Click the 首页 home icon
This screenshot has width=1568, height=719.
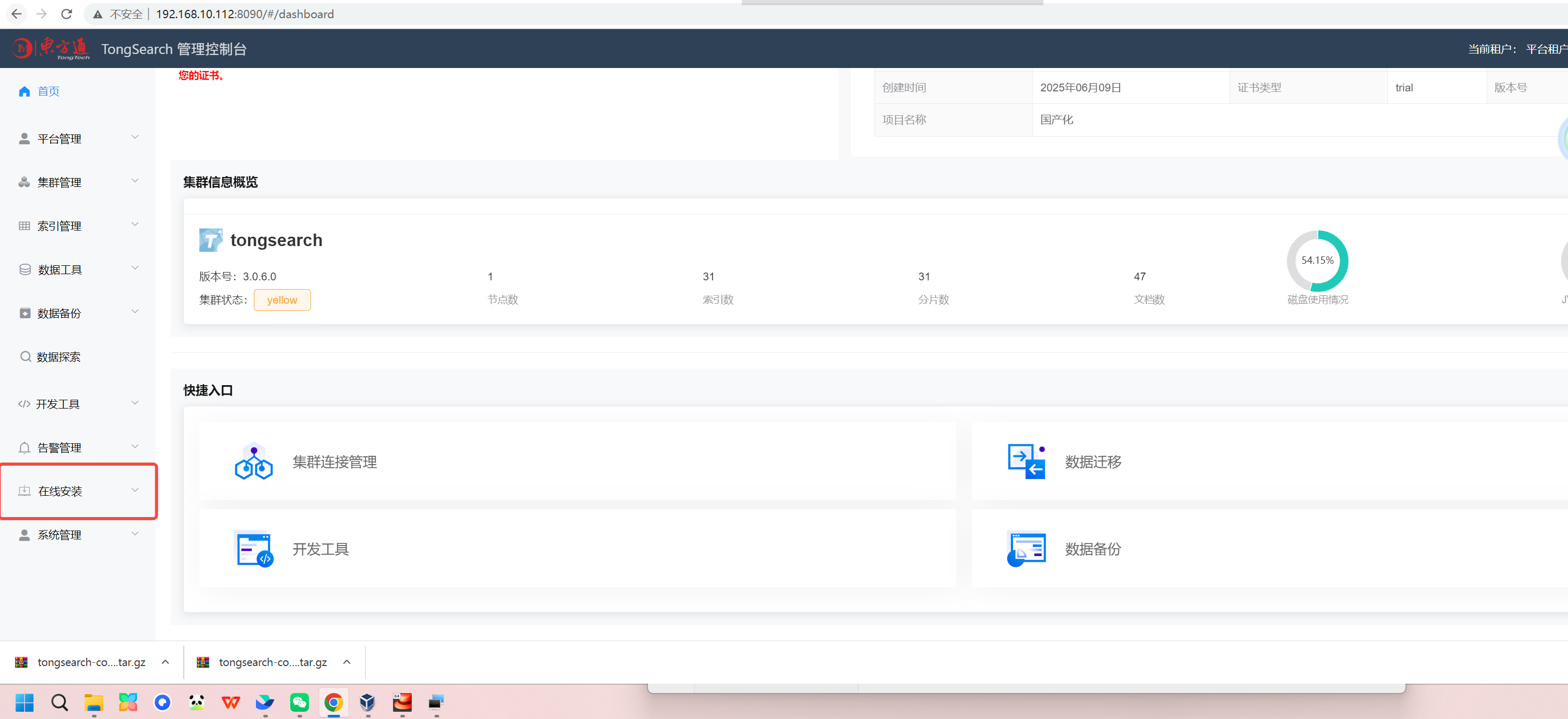pos(24,91)
